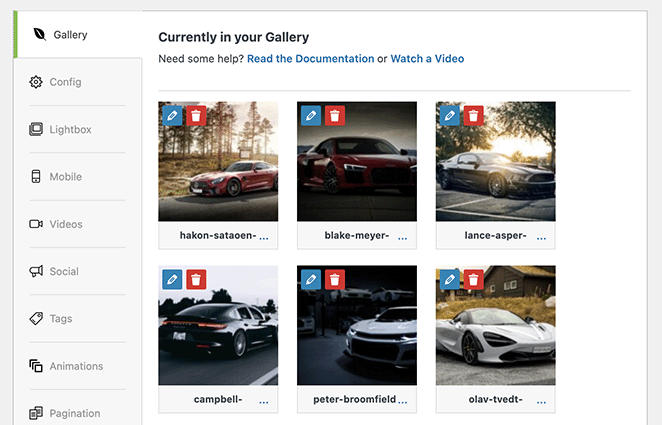
Task: Expand the blake-meyer title ellipsis
Action: pyautogui.click(x=403, y=237)
